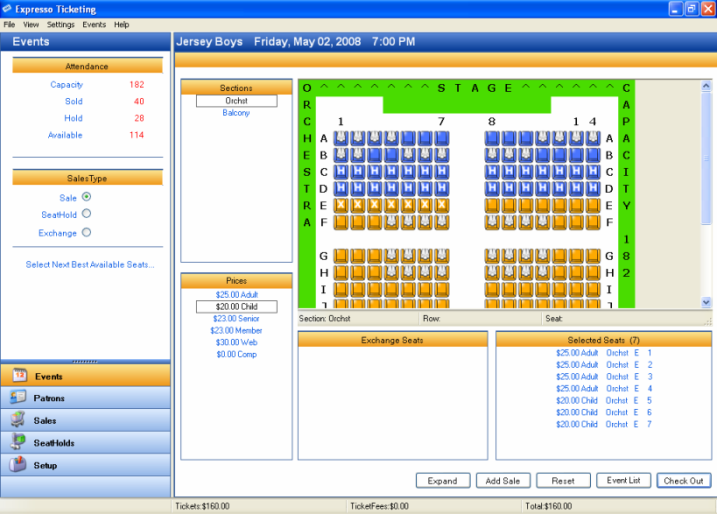Viewport: 717px width, 514px height.
Task: Click the Add Sale button
Action: coord(503,481)
